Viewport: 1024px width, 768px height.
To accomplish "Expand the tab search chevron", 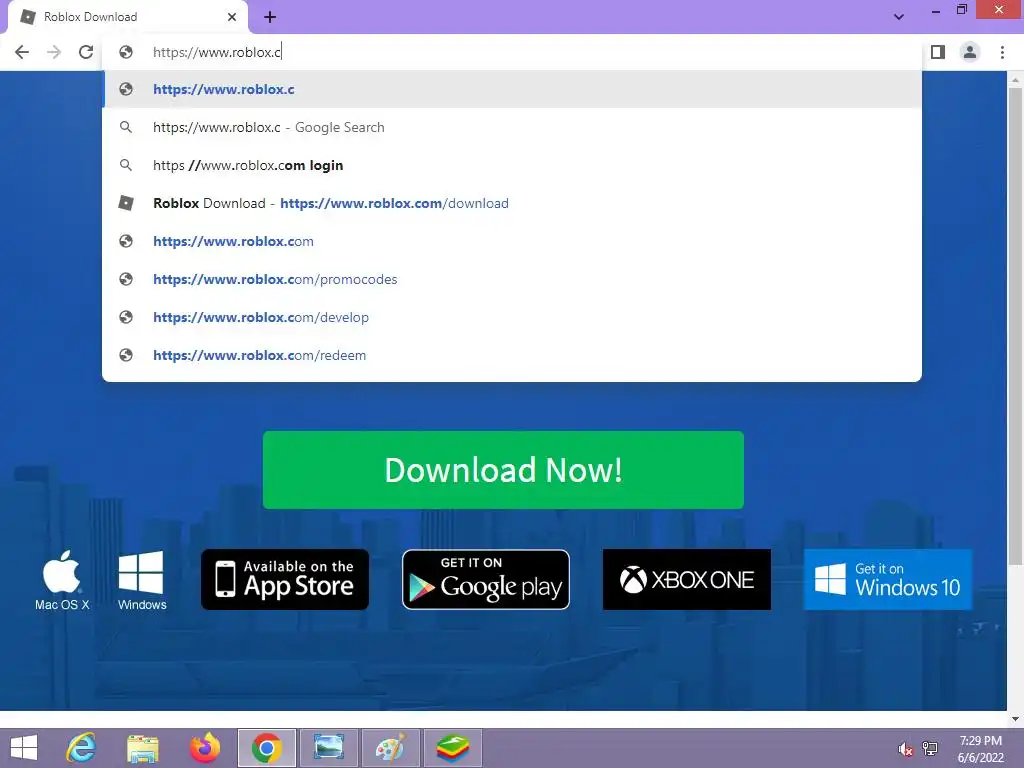I will pyautogui.click(x=899, y=17).
